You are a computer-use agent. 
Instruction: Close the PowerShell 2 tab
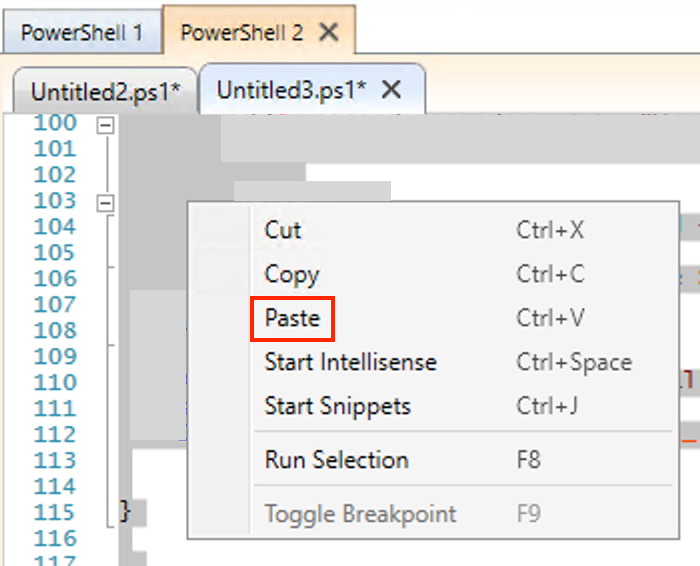328,31
